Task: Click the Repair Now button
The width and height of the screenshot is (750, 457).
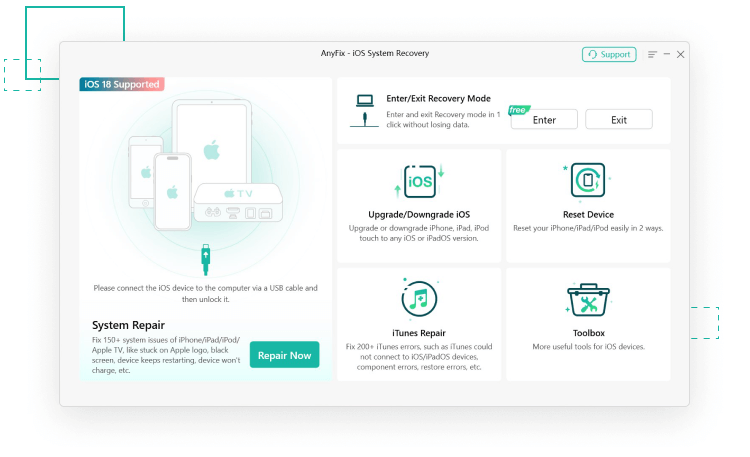Action: [x=284, y=355]
